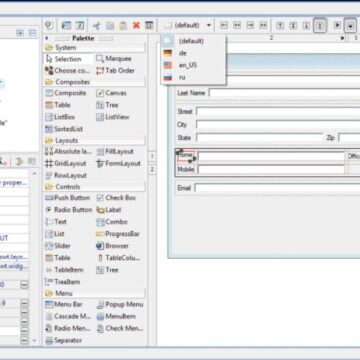The width and height of the screenshot is (360, 360).
Task: Select the Marquee tool in Palette
Action: (114, 59)
